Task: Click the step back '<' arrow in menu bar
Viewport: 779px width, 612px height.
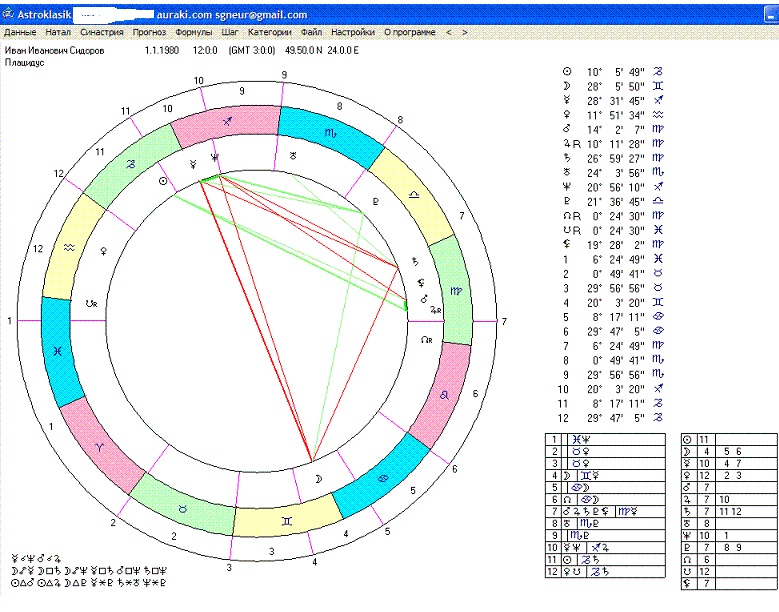Action: 449,32
